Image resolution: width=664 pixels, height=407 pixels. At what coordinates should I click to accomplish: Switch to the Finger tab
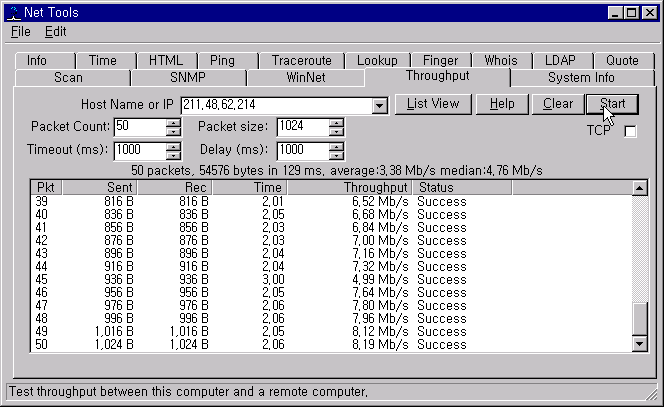[441, 61]
